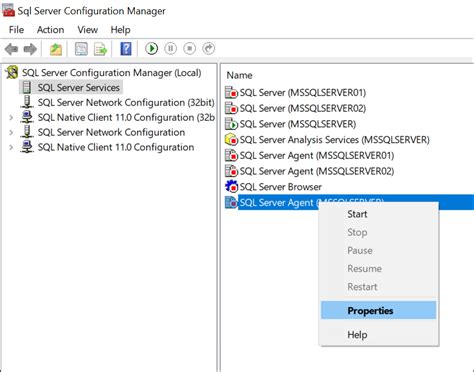Expand the SQL Server Network Configuration node
Image resolution: width=474 pixels, height=372 pixels.
click(x=11, y=133)
